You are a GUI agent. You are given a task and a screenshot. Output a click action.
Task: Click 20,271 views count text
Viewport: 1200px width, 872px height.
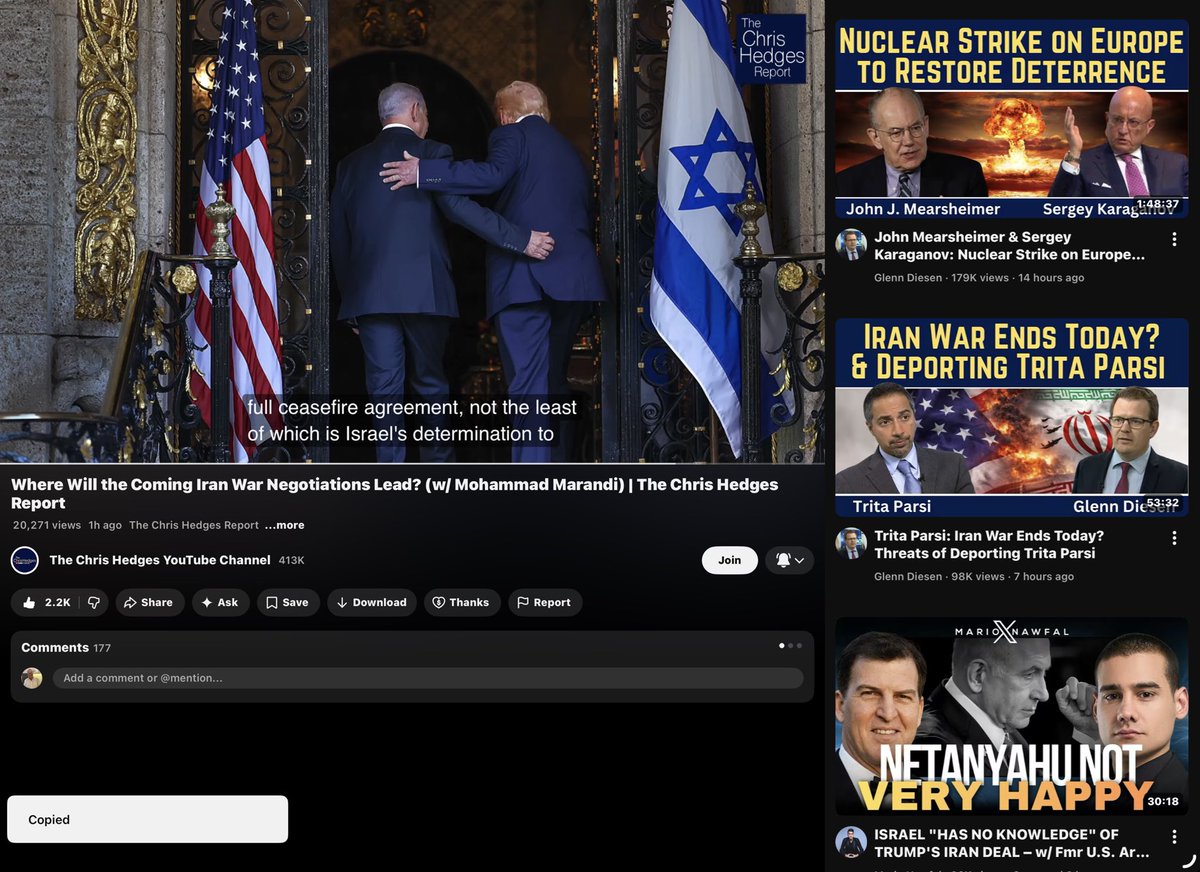pyautogui.click(x=47, y=525)
